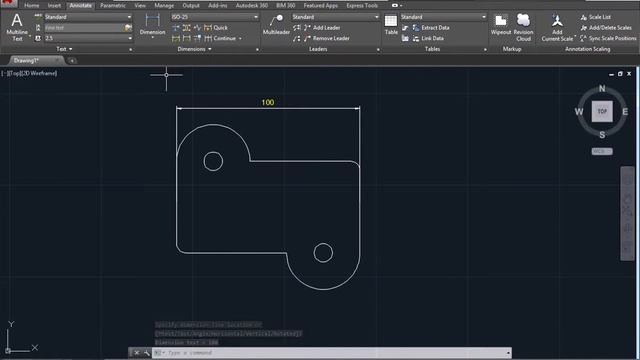
Task: Click the TOP face of ViewCube
Action: click(x=602, y=111)
